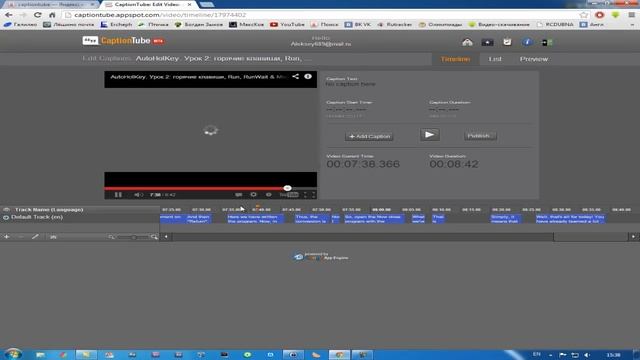Open a new browser tab

[x=207, y=4]
